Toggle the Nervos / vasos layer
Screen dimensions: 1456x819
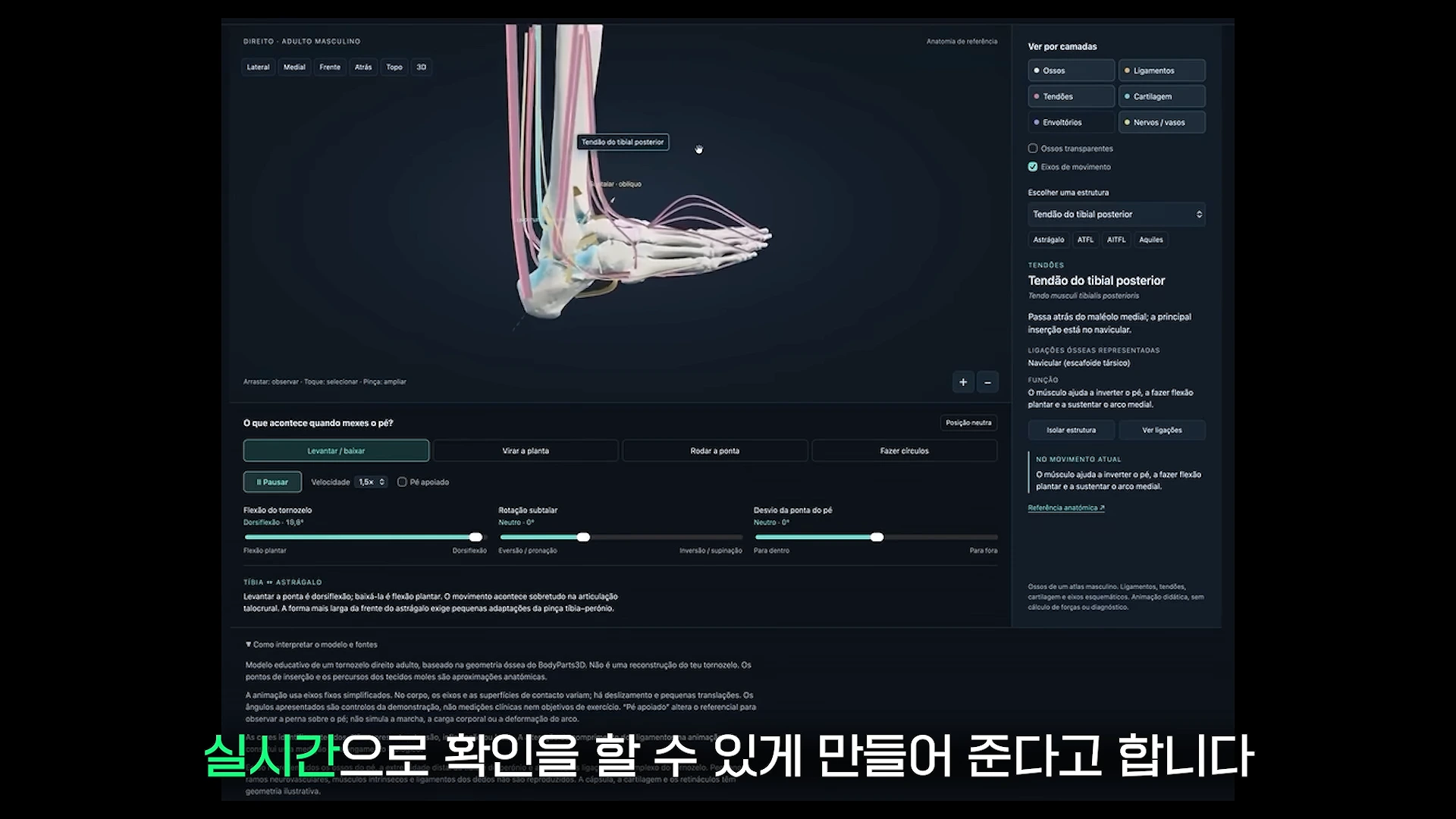coord(1162,122)
